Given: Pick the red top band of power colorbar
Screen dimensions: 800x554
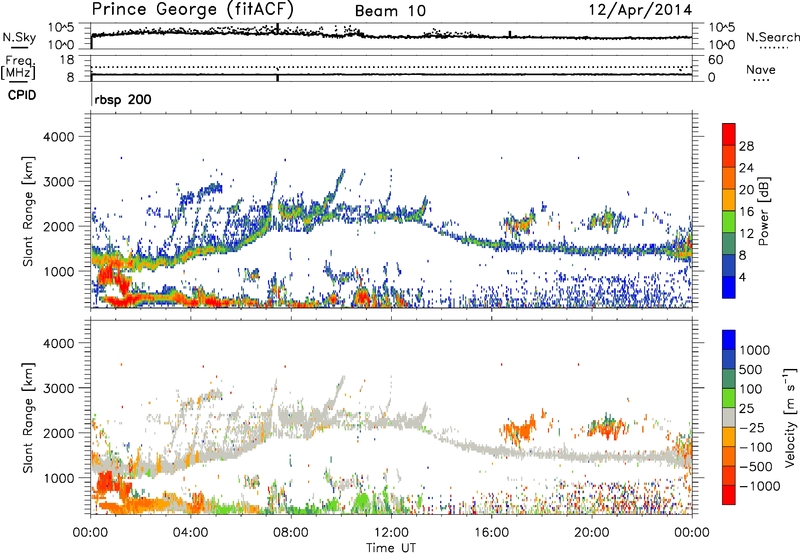Looking at the screenshot, I should [x=729, y=135].
